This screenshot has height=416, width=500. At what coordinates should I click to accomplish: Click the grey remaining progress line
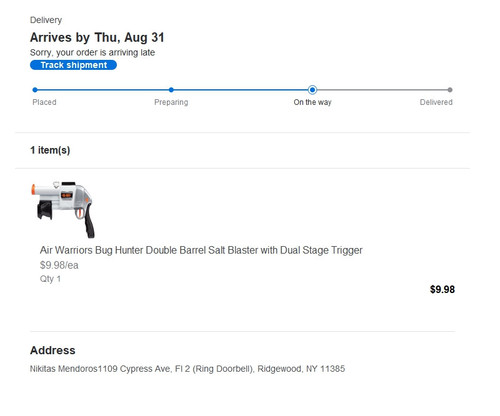pyautogui.click(x=382, y=90)
